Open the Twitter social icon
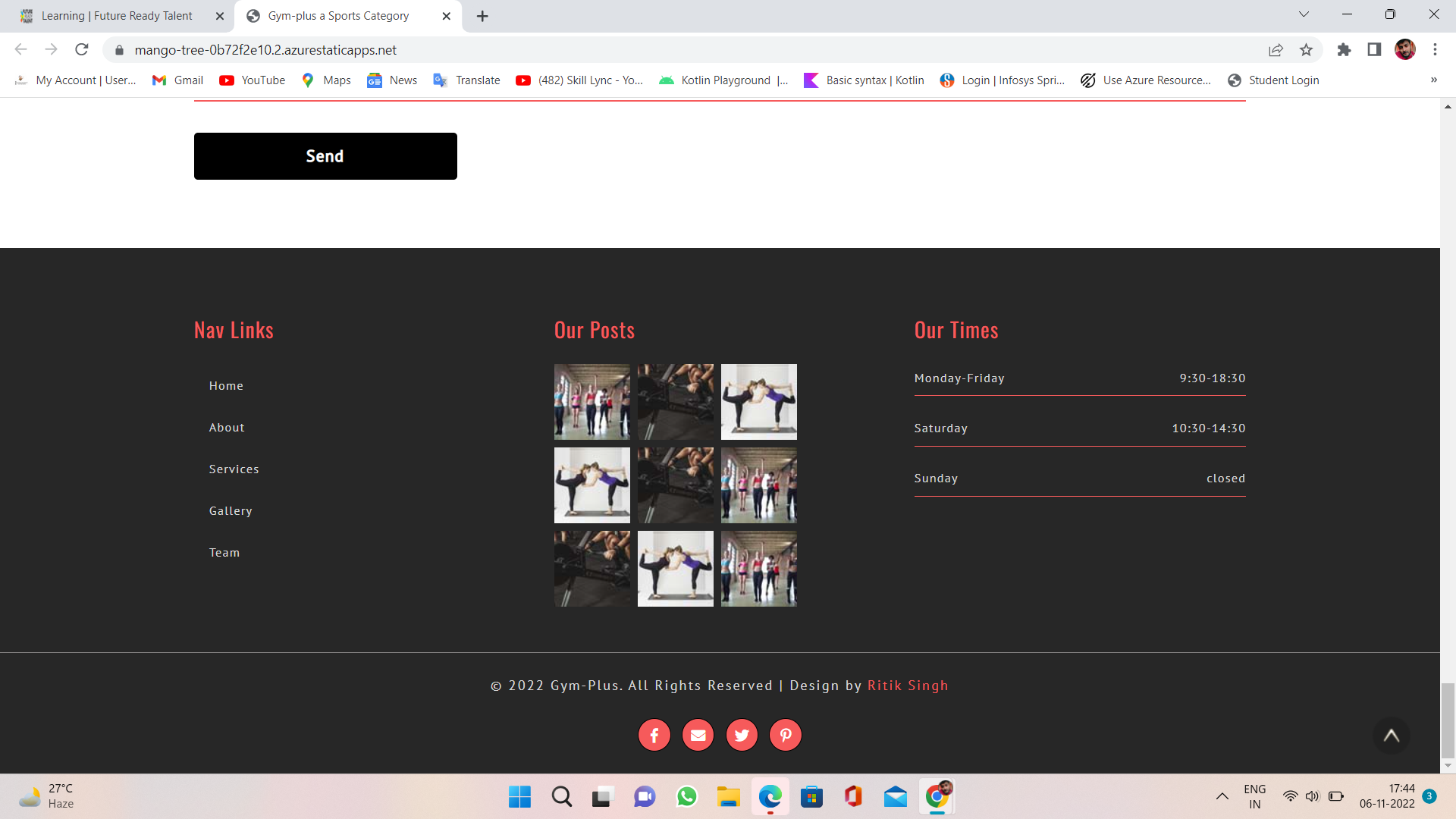This screenshot has height=819, width=1456. point(742,735)
